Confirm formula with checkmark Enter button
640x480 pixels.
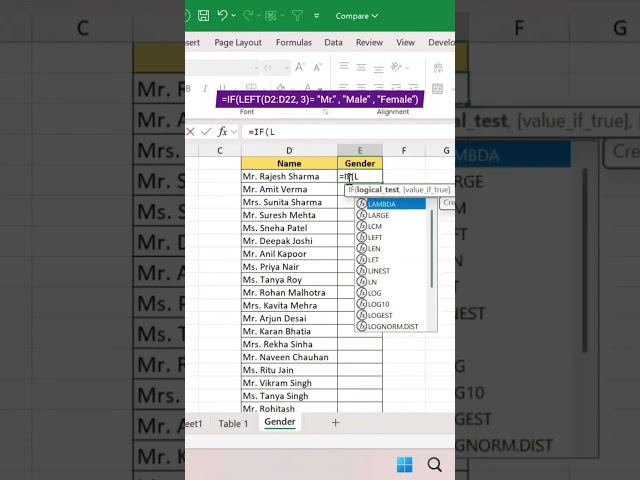(206, 131)
